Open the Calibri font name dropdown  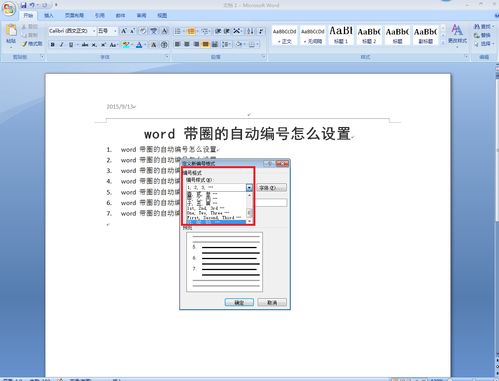coord(94,31)
